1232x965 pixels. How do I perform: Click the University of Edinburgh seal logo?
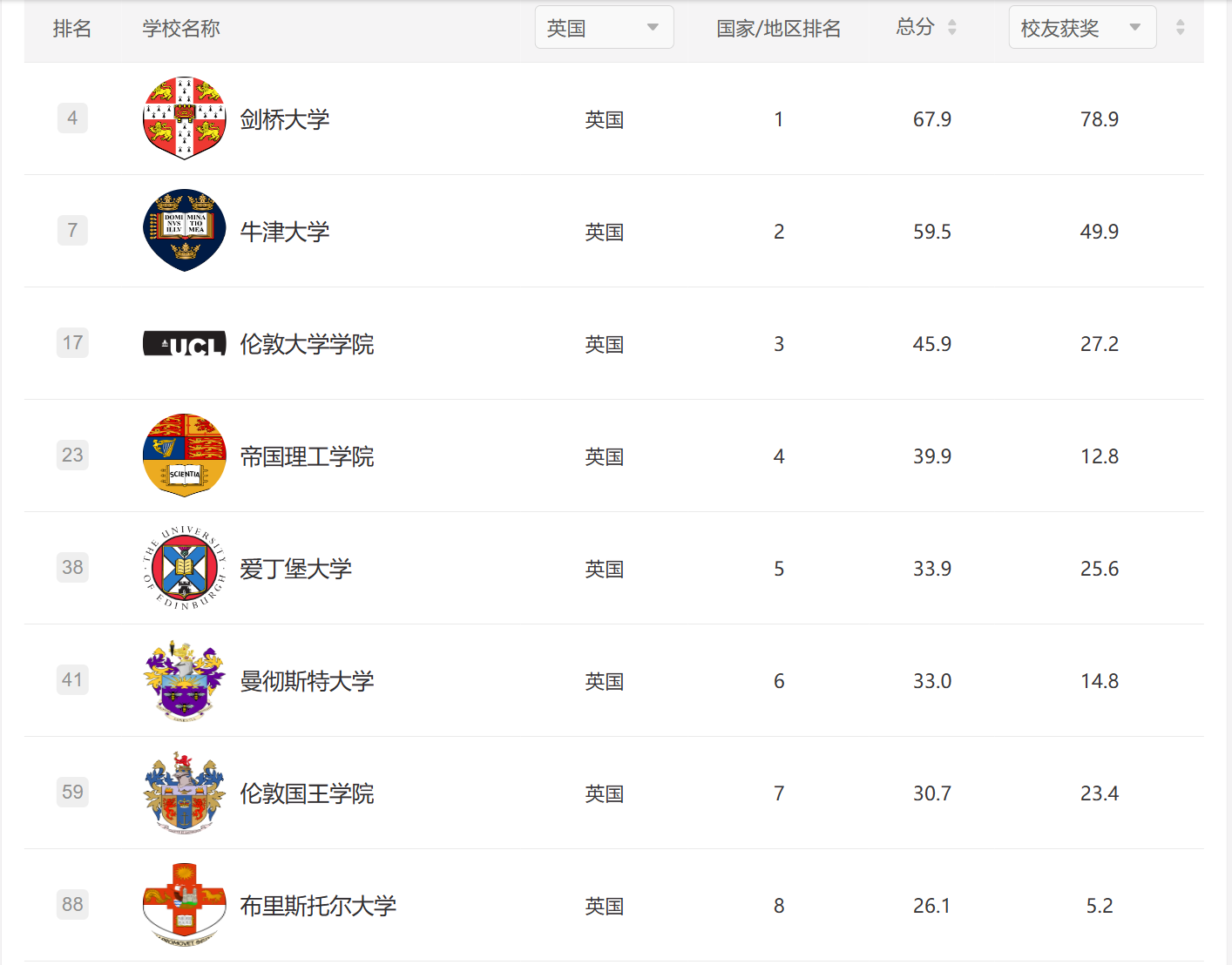point(185,568)
